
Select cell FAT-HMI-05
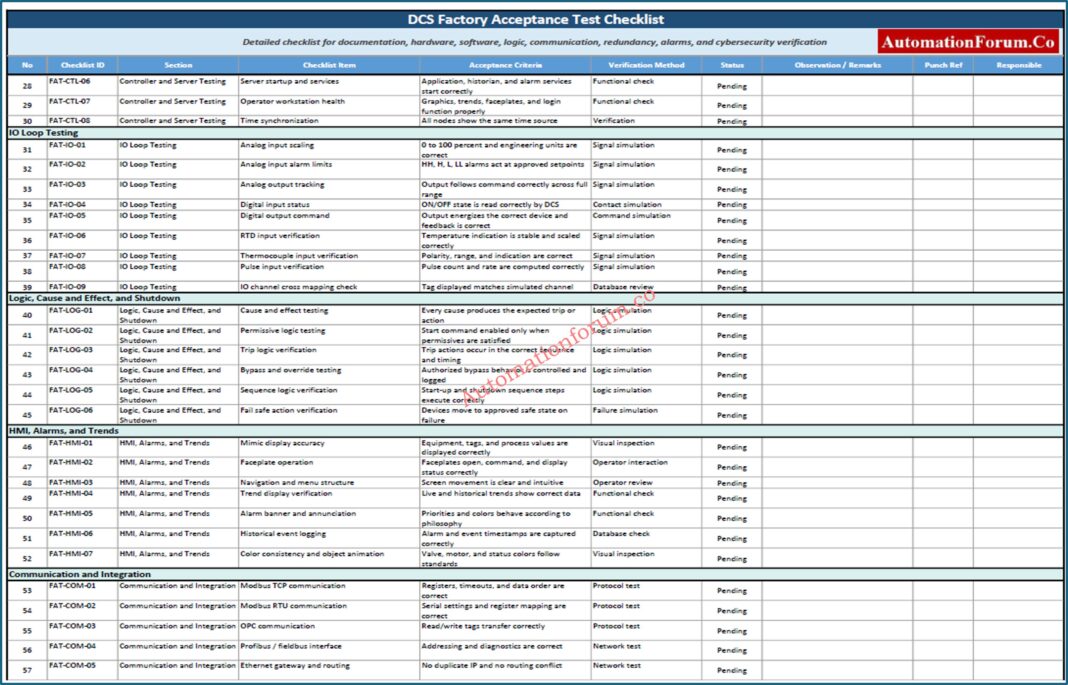tap(82, 518)
